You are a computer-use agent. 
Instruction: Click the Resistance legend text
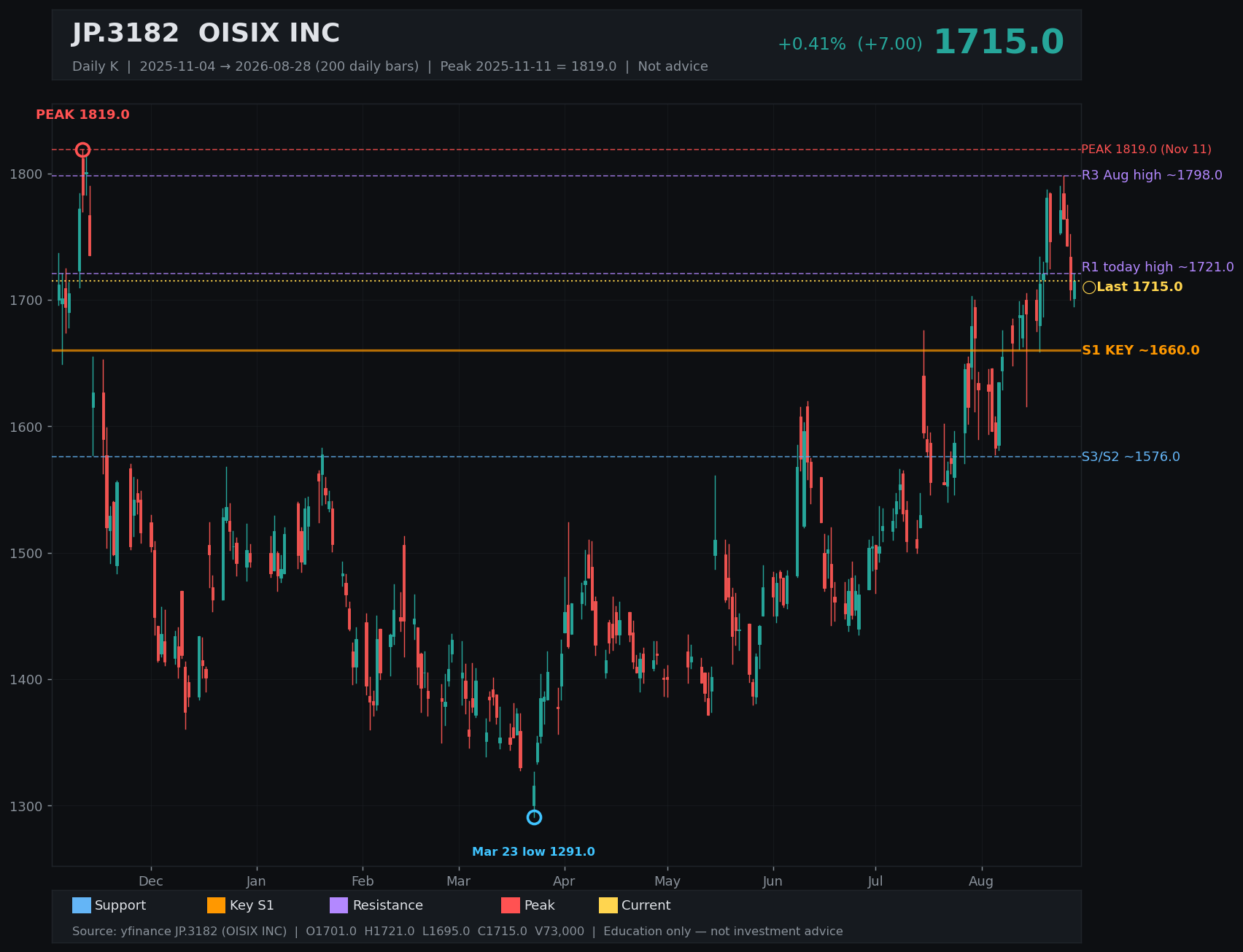(x=388, y=905)
